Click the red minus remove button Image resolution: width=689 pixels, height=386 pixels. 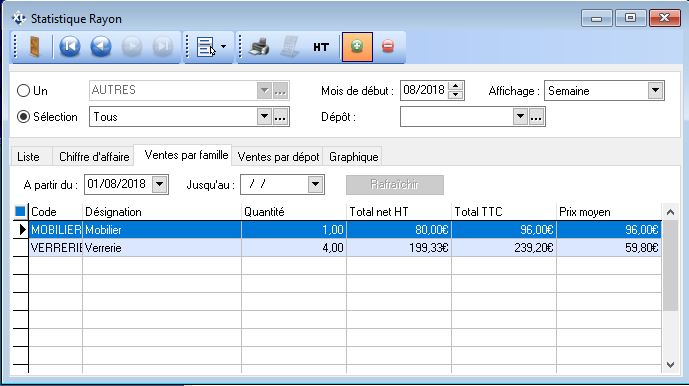[388, 47]
